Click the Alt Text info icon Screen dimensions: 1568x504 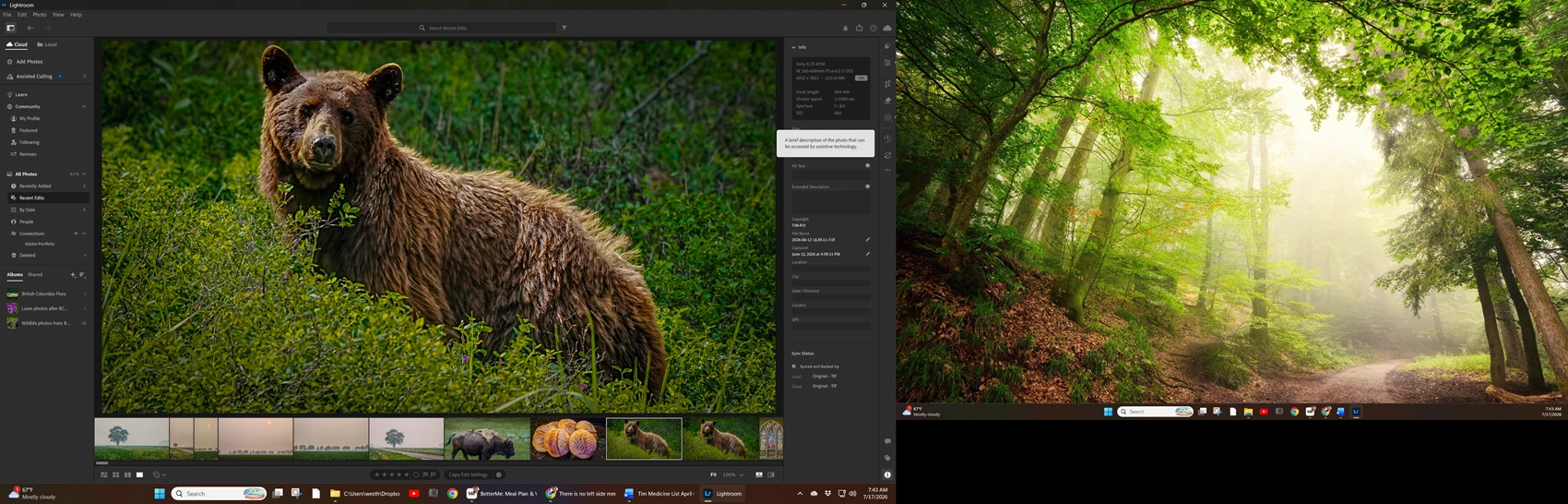coord(867,166)
